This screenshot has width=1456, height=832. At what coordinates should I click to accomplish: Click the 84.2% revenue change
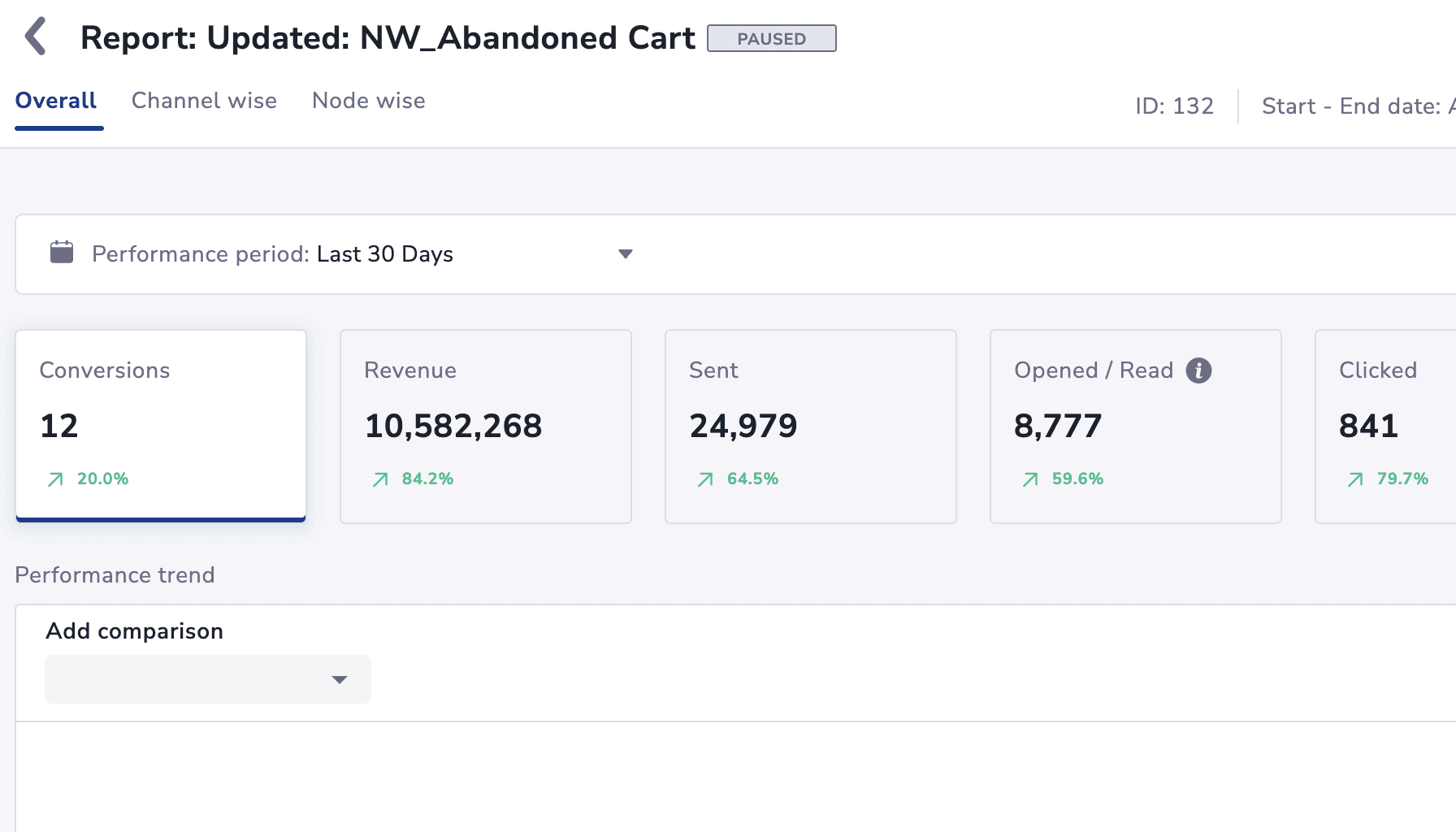point(428,479)
